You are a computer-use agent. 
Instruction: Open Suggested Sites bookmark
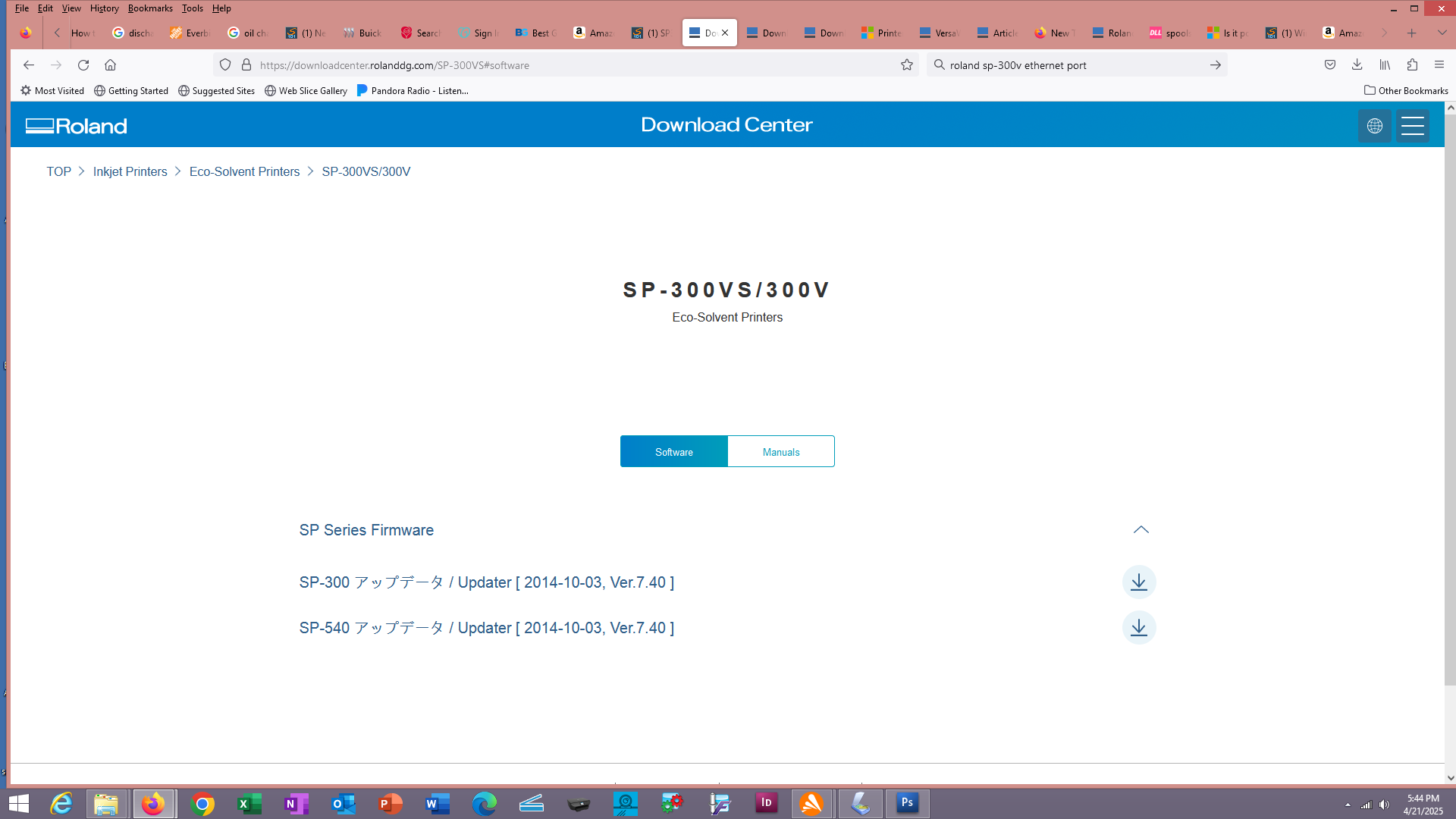pos(217,91)
